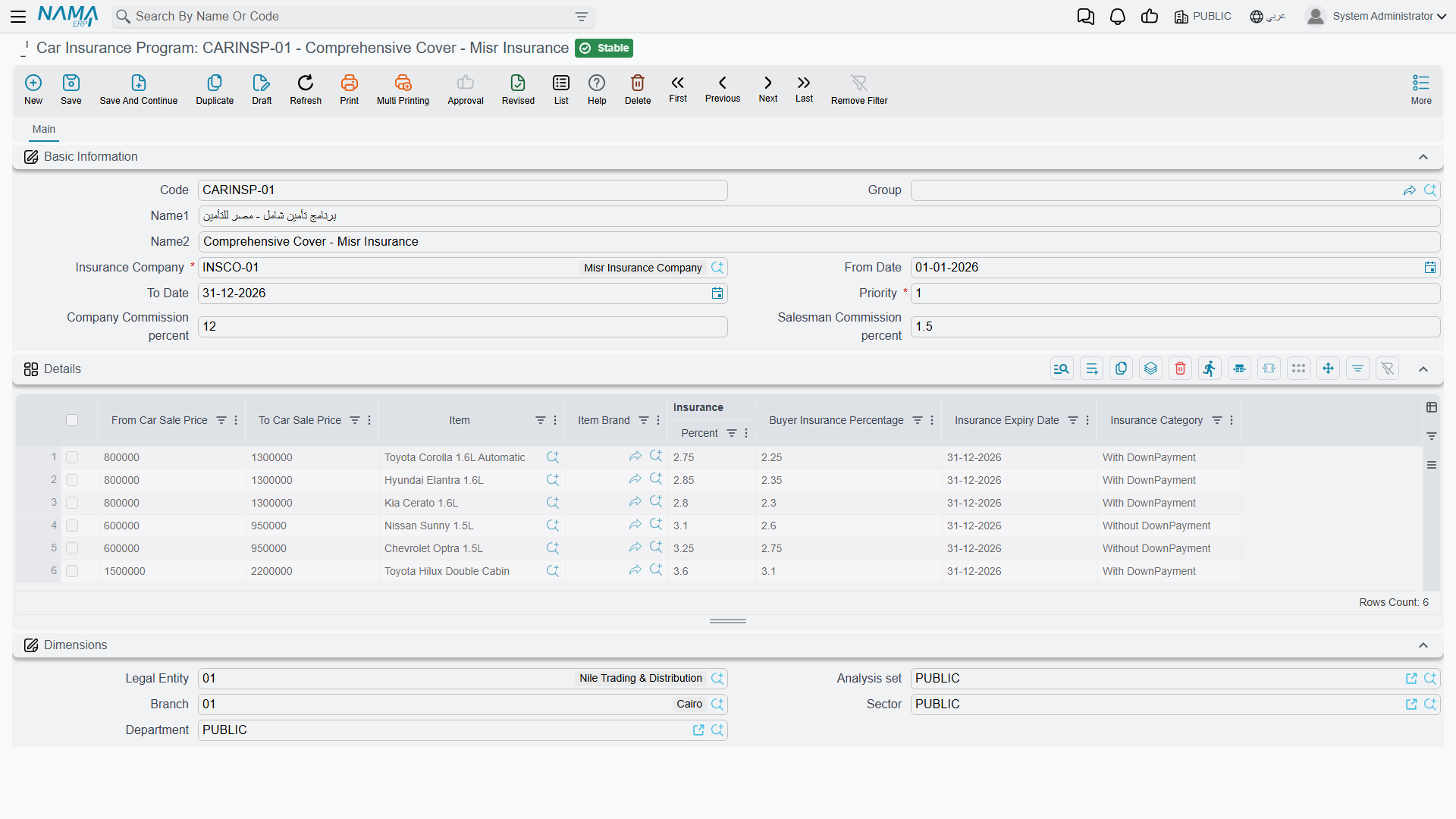Image resolution: width=1456 pixels, height=819 pixels.
Task: Click the Salesman Commission percent field
Action: [1175, 327]
